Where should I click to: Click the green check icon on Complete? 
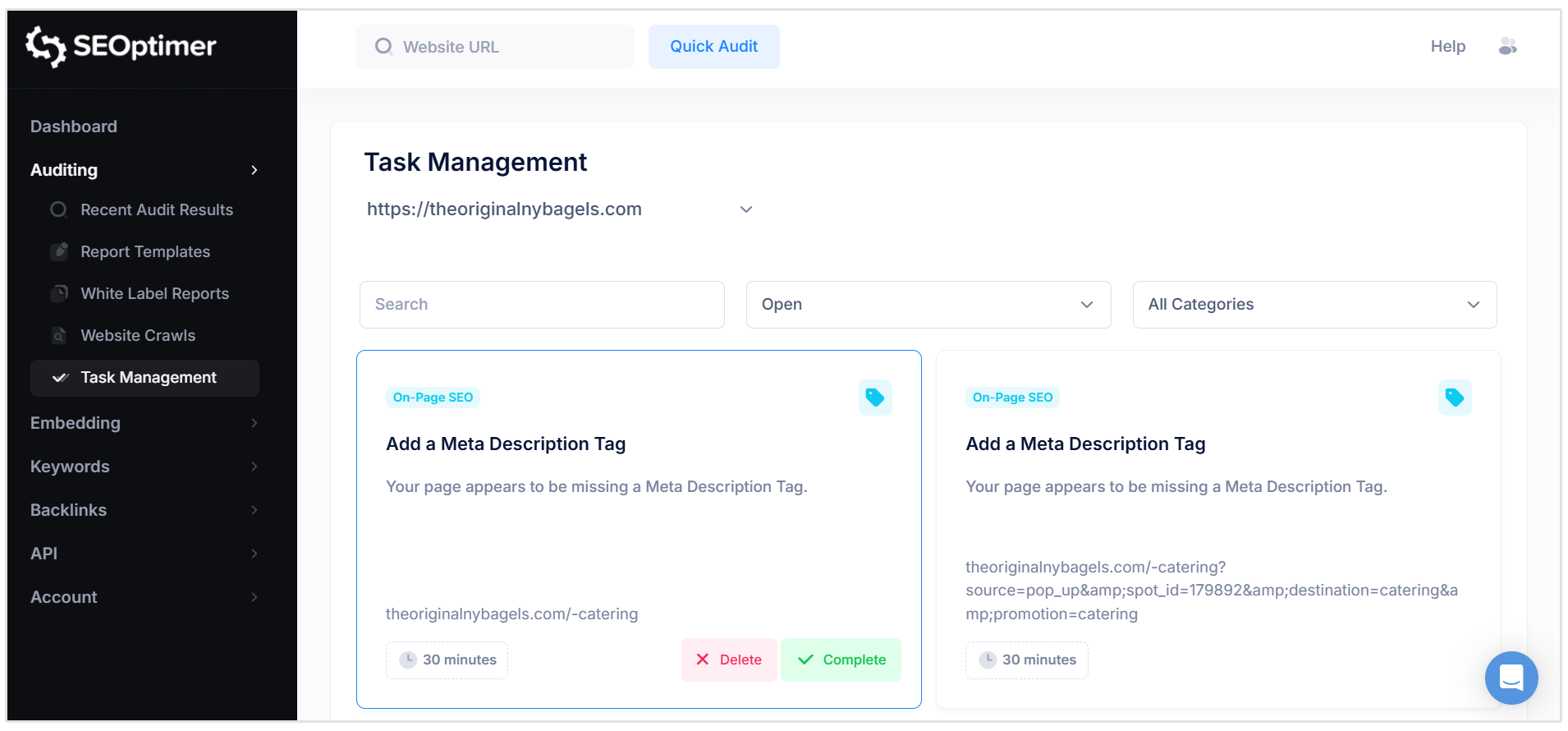click(x=806, y=660)
